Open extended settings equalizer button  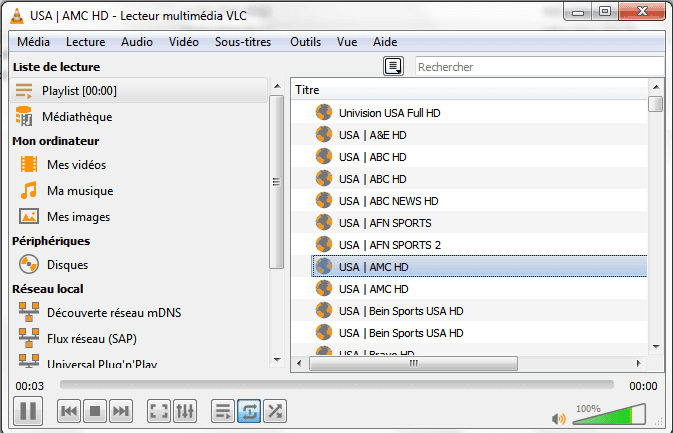(185, 411)
